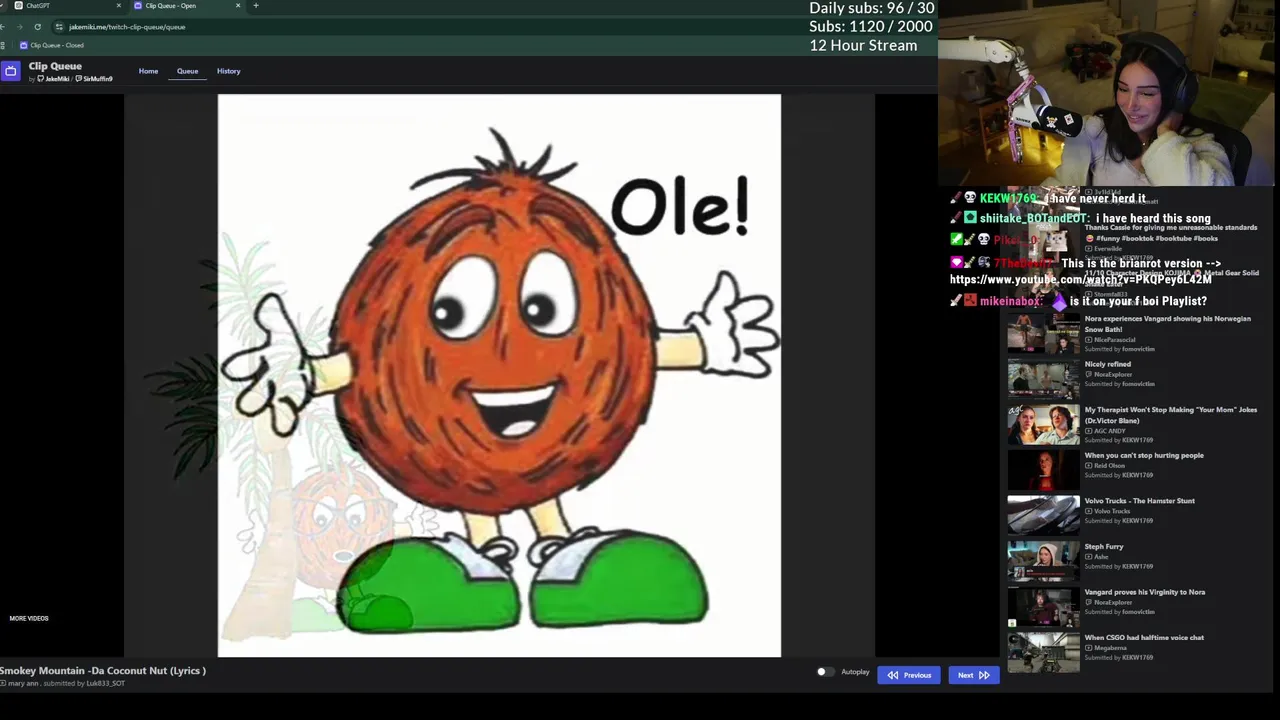Open the Home nav link
Screen dimensions: 1280x720
point(148,71)
